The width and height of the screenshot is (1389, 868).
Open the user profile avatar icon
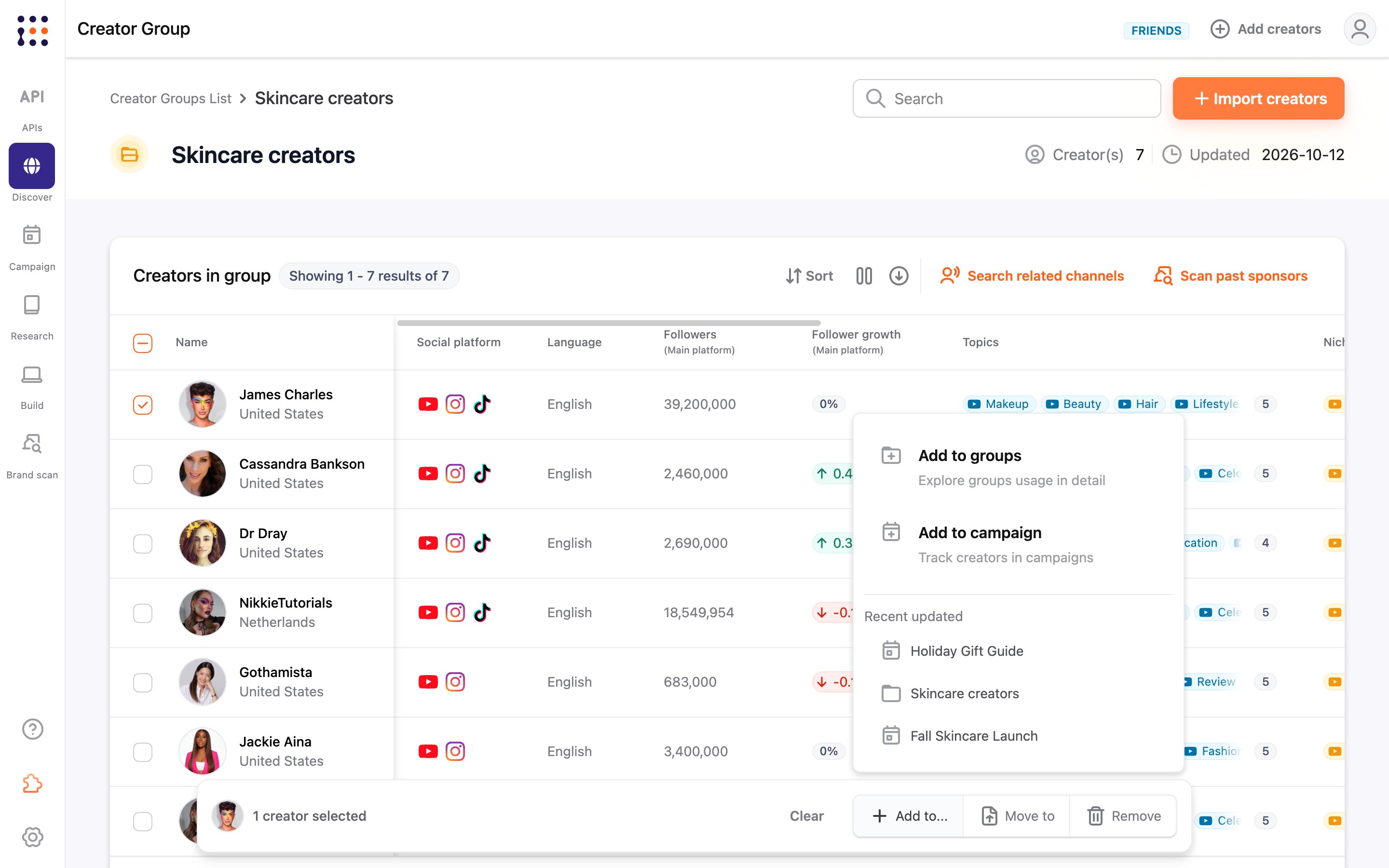tap(1360, 29)
